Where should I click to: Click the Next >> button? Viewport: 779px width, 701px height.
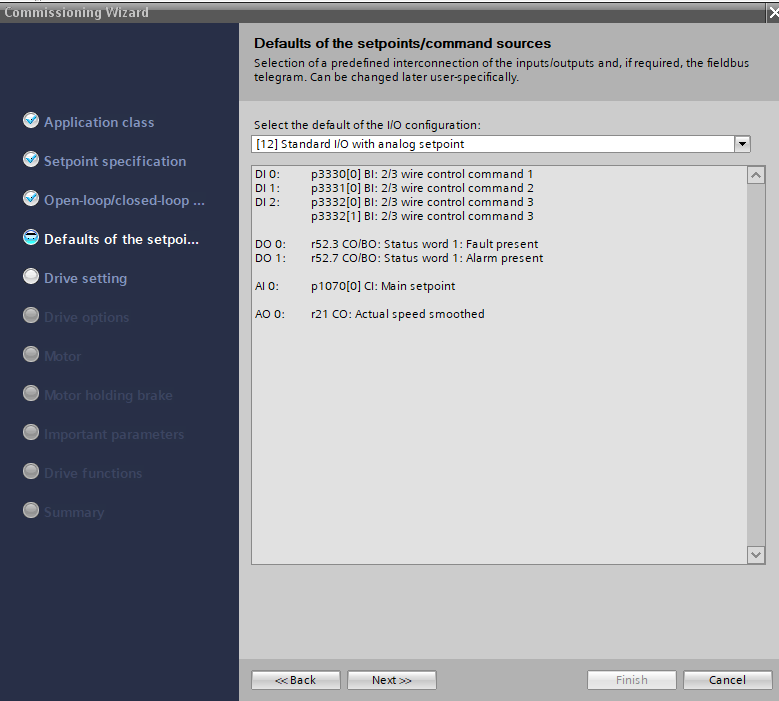(391, 680)
